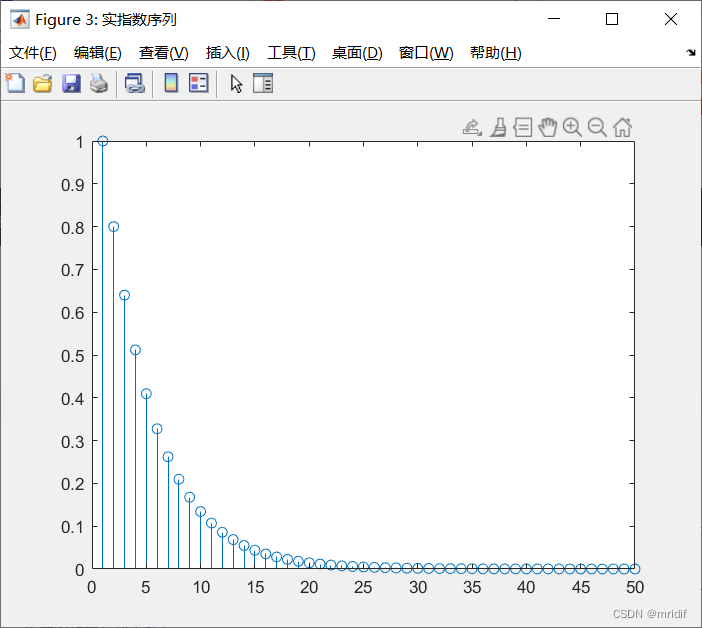This screenshot has height=628, width=702.
Task: Select the brush data tool
Action: tap(498, 128)
